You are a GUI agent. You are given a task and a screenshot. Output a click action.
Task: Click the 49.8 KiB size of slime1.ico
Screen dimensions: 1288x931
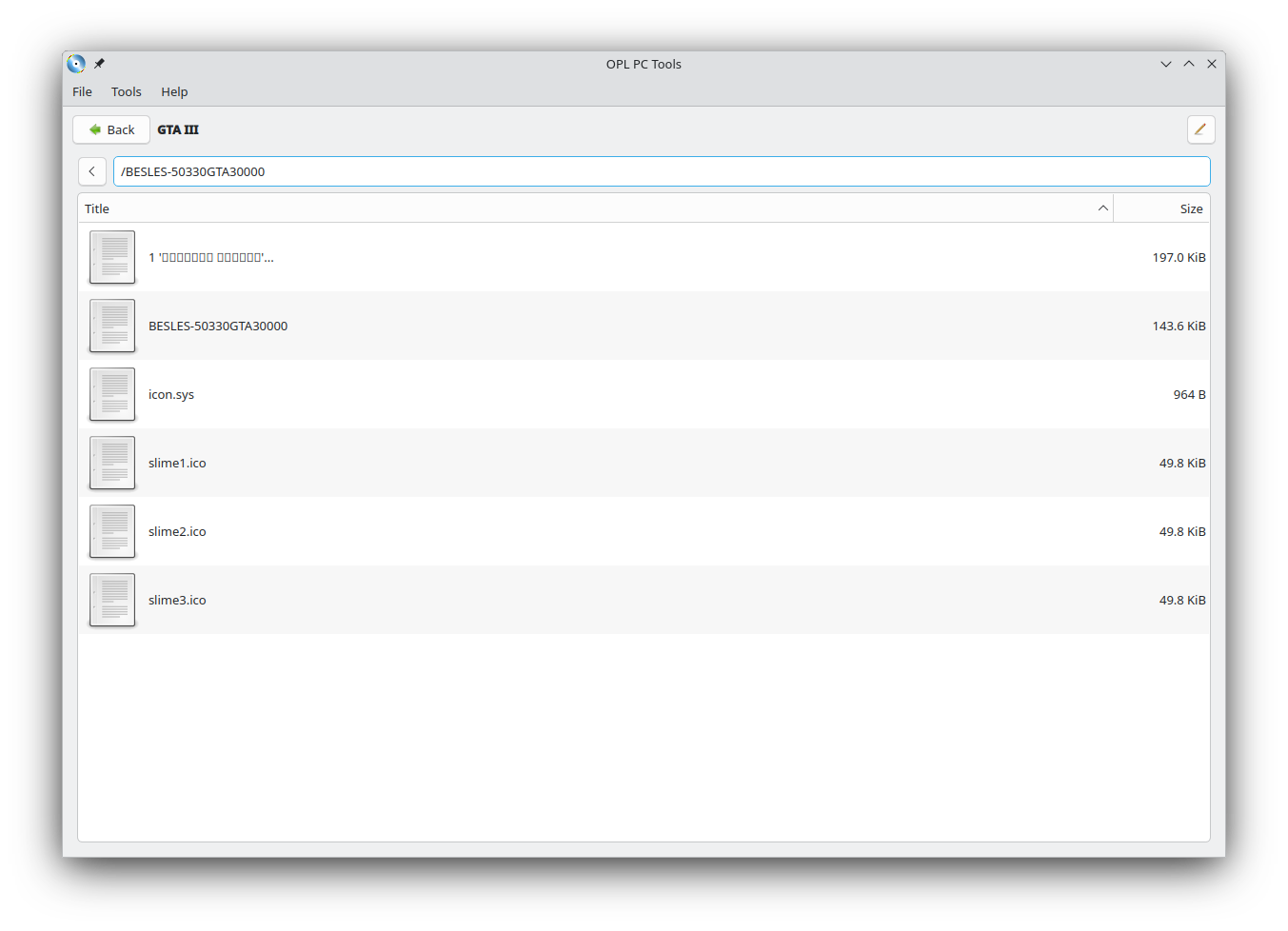[x=1182, y=463]
